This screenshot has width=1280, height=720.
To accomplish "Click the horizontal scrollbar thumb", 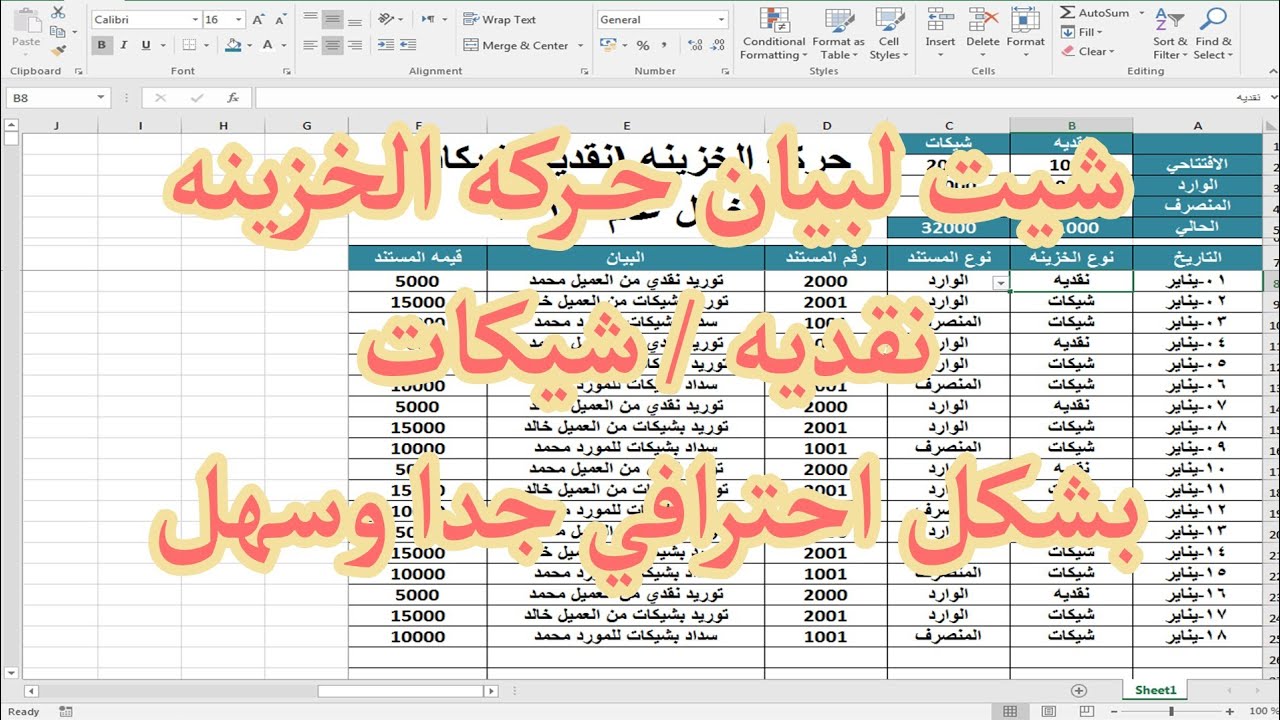I will click(x=400, y=691).
